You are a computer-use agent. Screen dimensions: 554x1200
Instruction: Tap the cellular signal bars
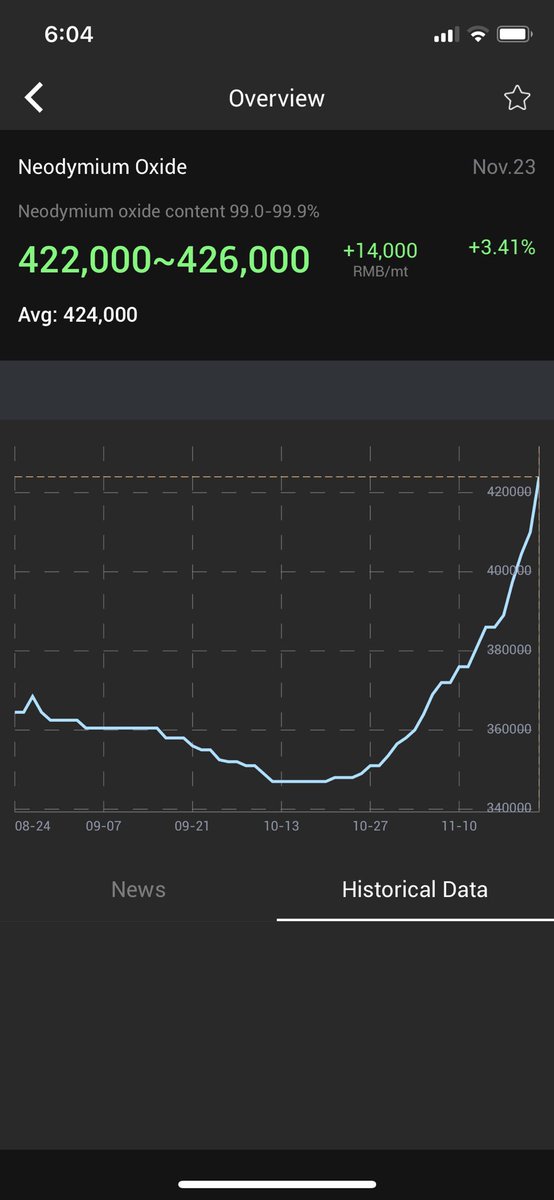click(x=445, y=36)
